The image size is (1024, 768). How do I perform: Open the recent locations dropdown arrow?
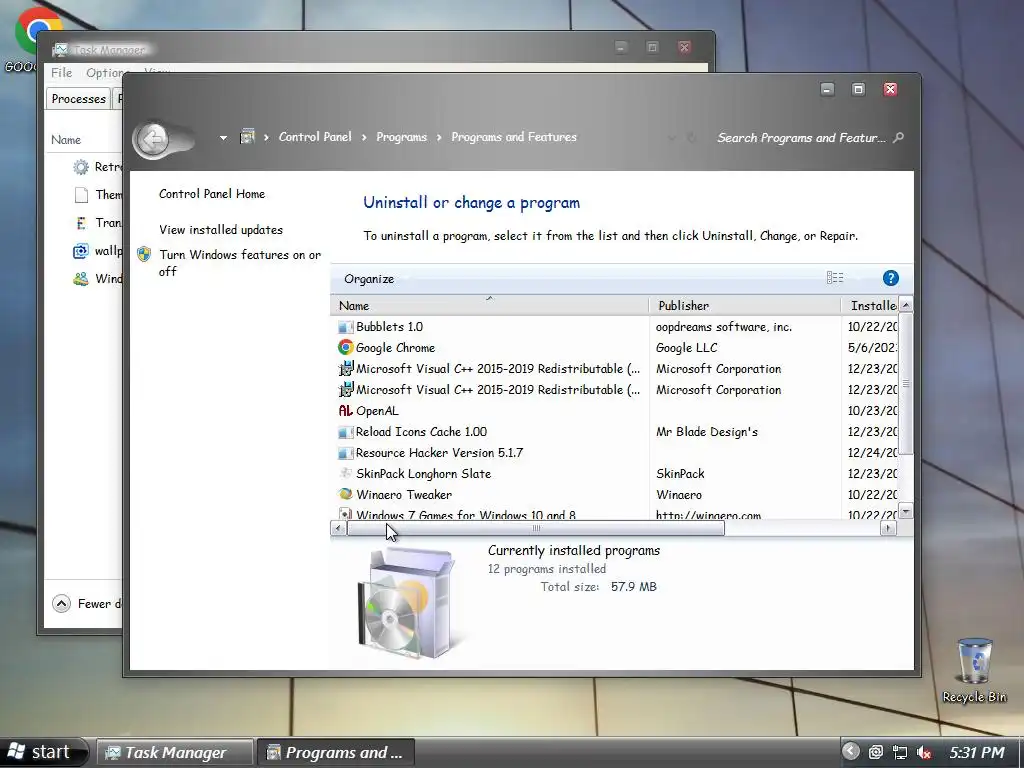tap(223, 138)
